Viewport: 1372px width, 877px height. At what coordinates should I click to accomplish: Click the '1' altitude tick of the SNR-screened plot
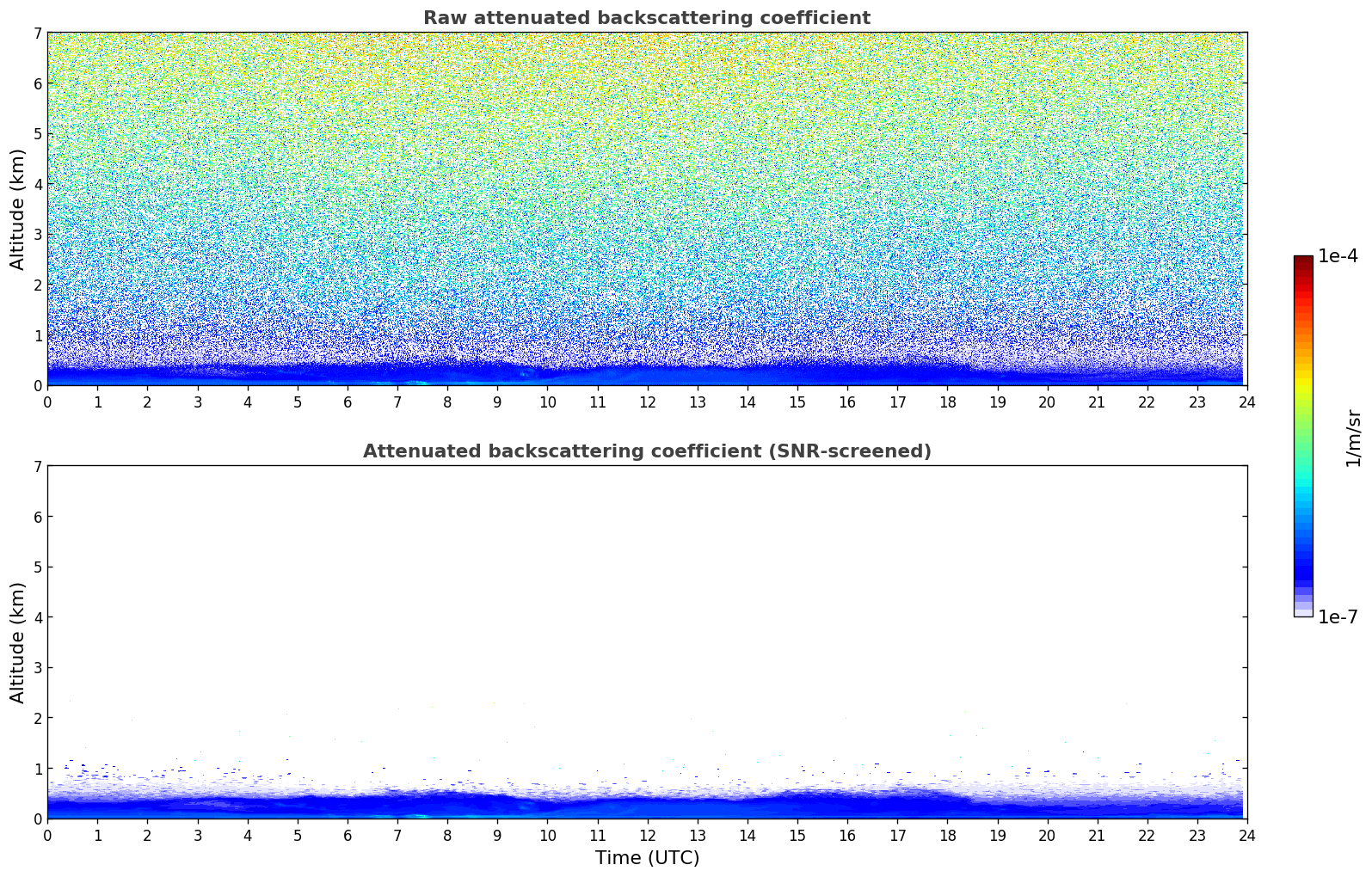click(x=38, y=769)
